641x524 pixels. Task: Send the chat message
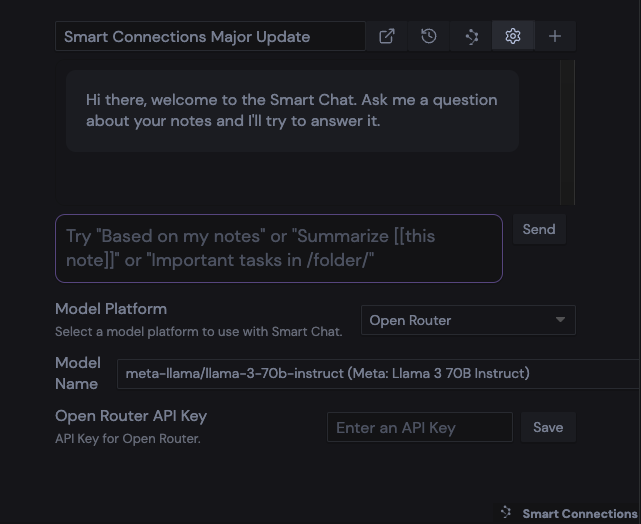[x=539, y=229]
